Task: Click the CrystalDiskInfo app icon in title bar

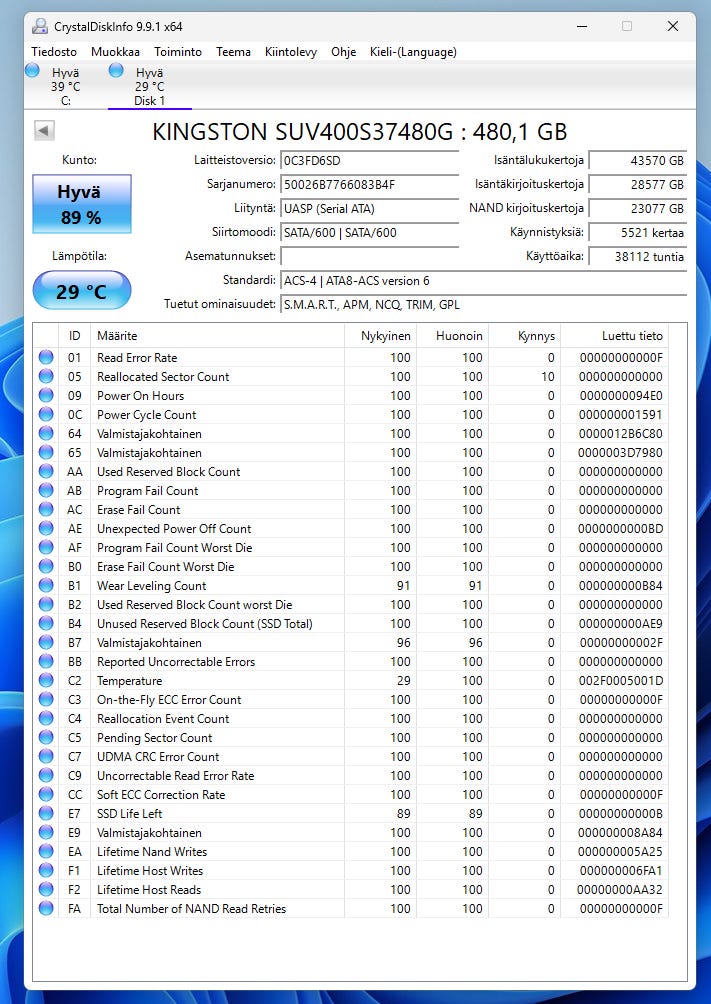Action: pyautogui.click(x=40, y=26)
